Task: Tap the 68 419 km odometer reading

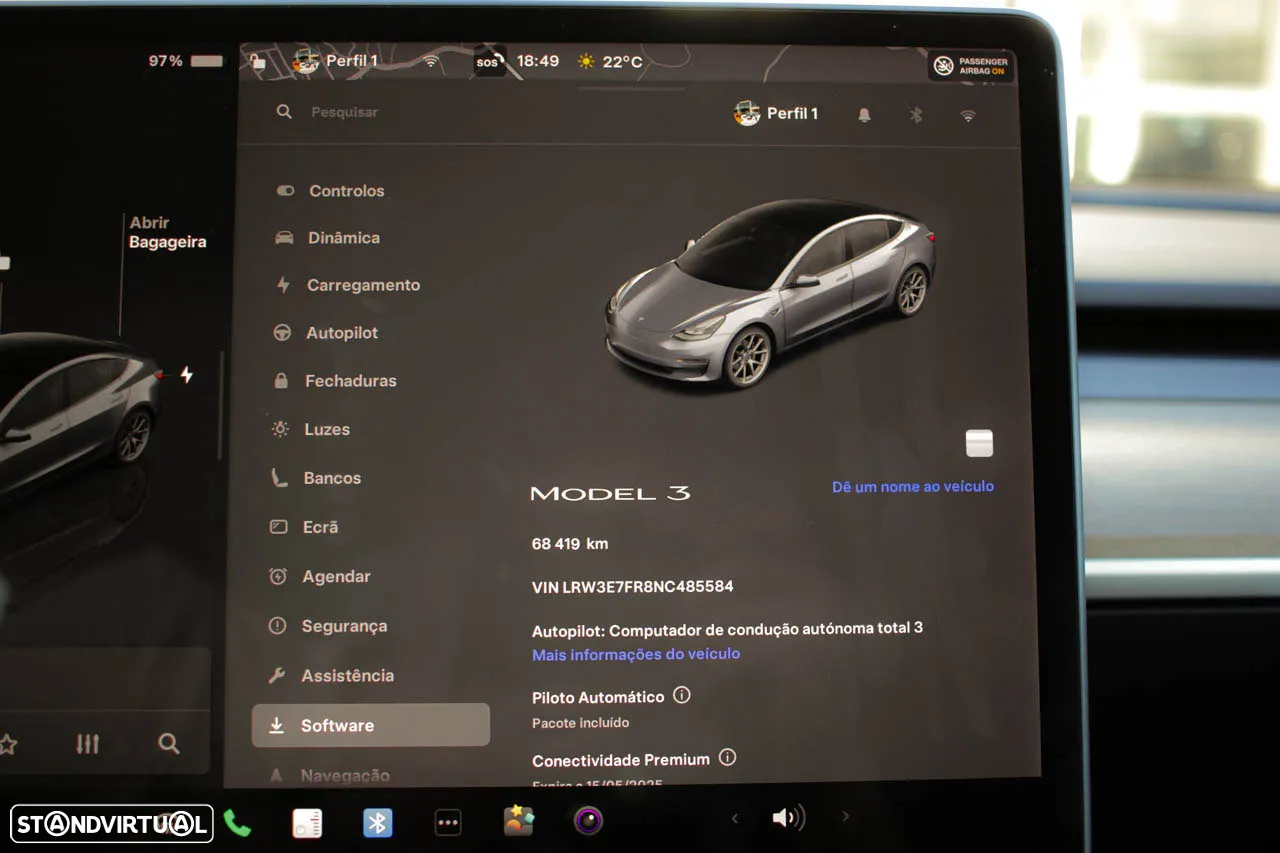Action: 570,544
